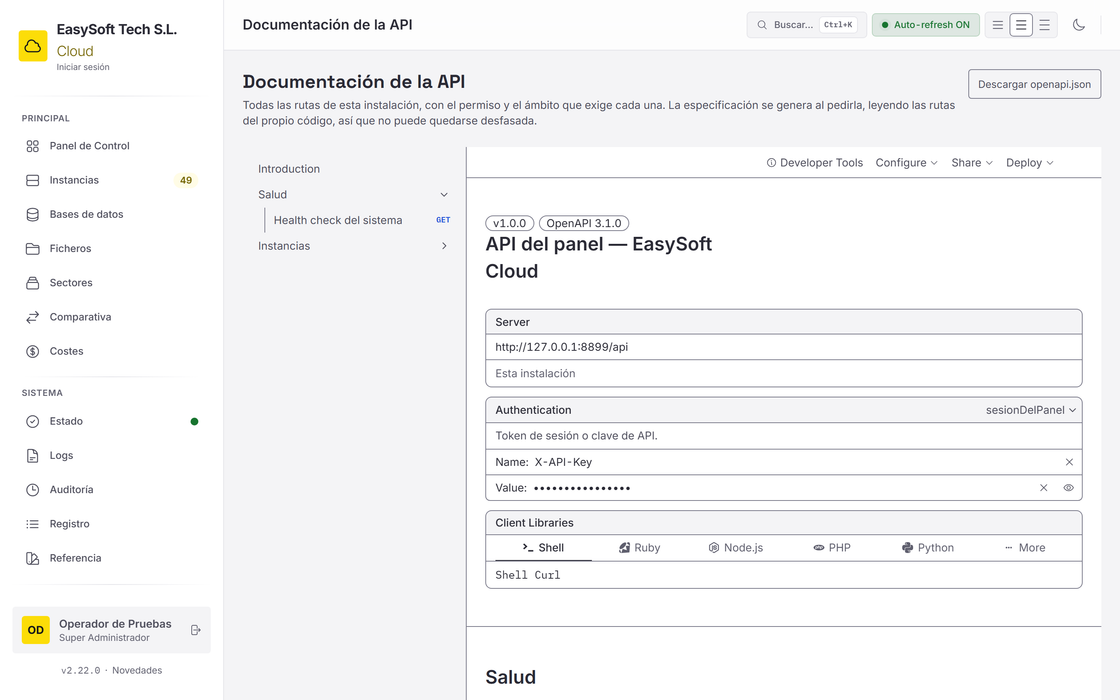This screenshot has height=700, width=1120.
Task: Open Panel de Control grid icon
Action: tap(33, 146)
